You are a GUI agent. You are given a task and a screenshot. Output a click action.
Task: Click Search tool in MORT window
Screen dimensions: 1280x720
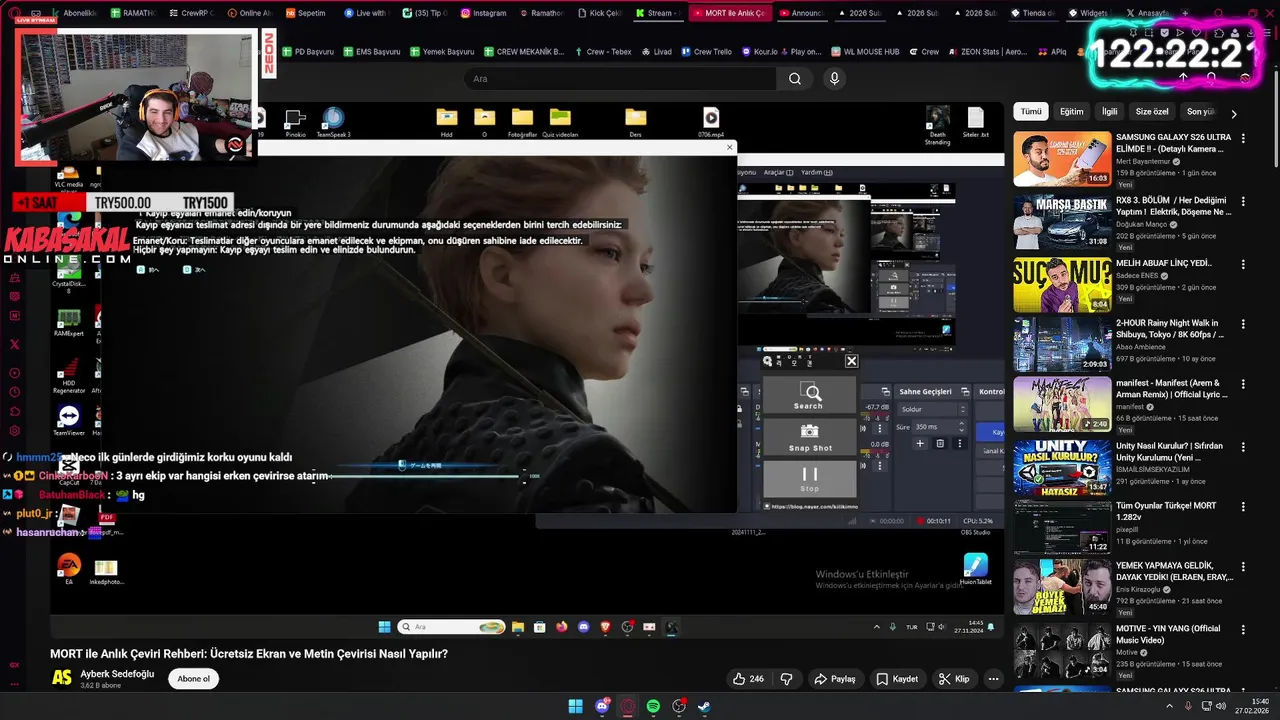point(809,396)
